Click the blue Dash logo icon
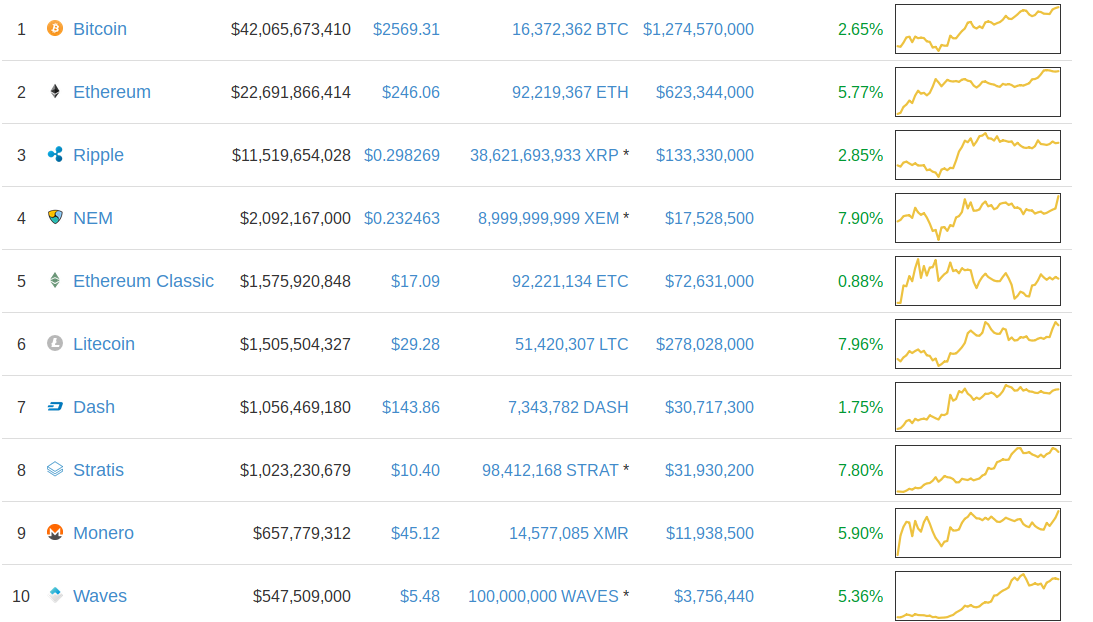The width and height of the screenshot is (1093, 622). click(x=55, y=407)
